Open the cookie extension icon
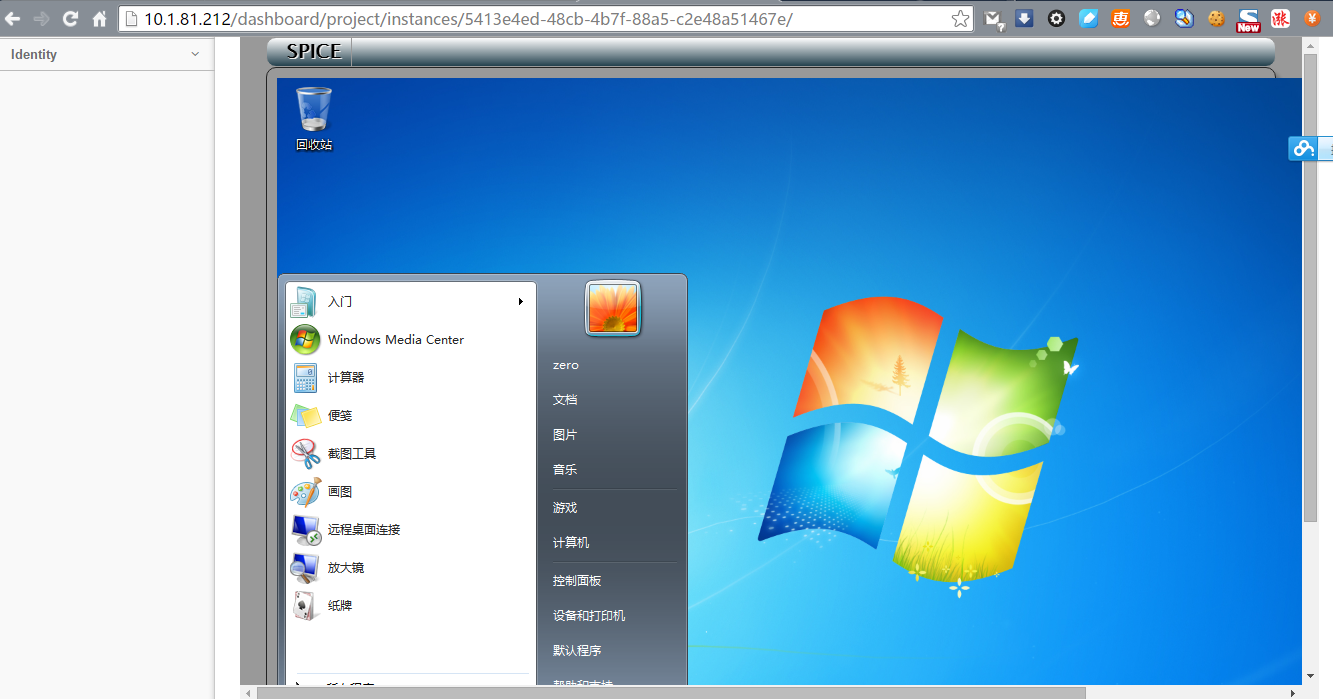The width and height of the screenshot is (1333, 699). tap(1216, 18)
